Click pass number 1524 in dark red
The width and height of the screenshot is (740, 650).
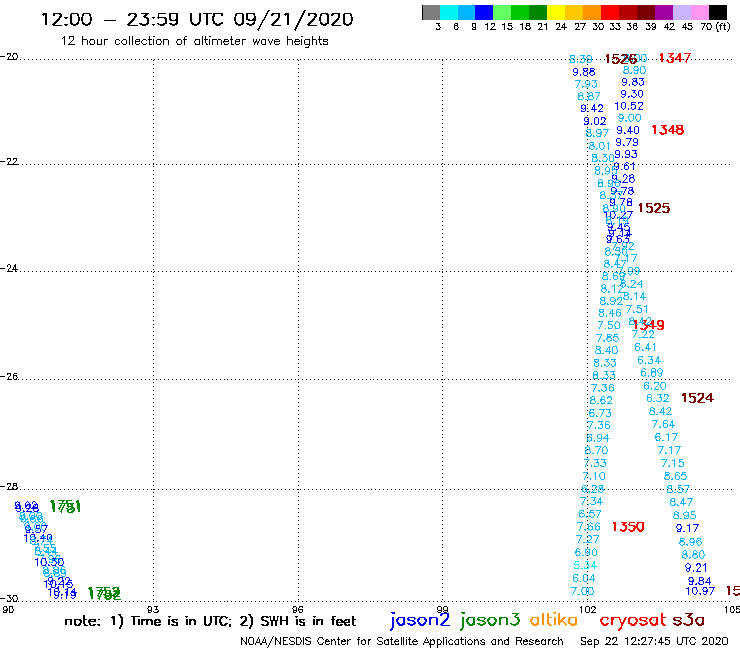(x=697, y=398)
